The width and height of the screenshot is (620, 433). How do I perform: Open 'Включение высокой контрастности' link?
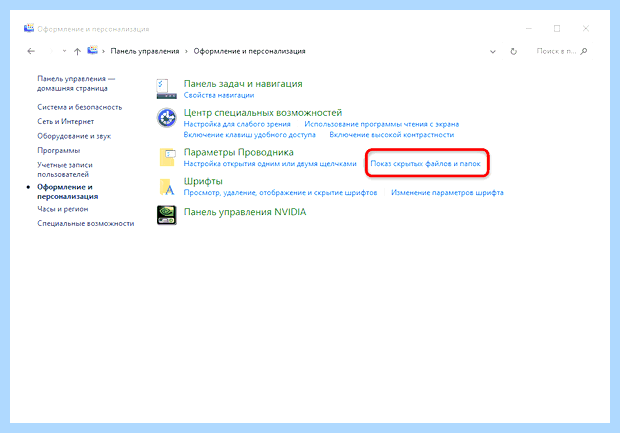coord(391,135)
